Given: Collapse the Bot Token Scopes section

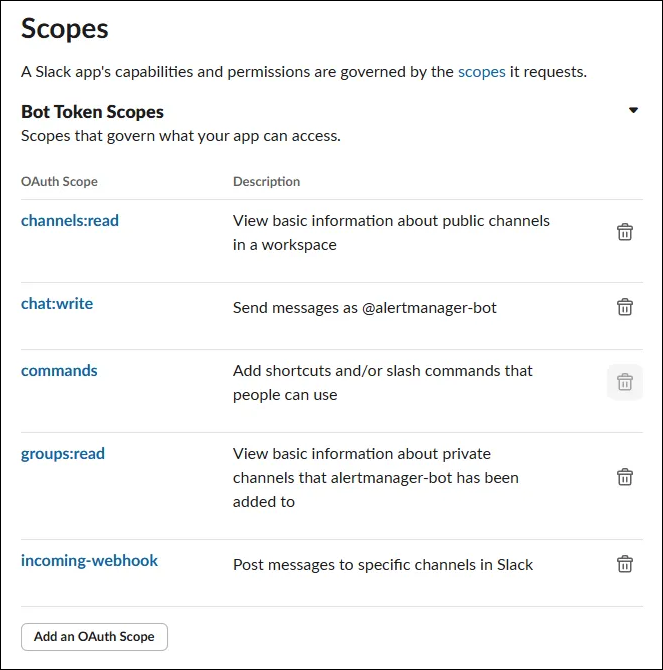Looking at the screenshot, I should pos(633,111).
